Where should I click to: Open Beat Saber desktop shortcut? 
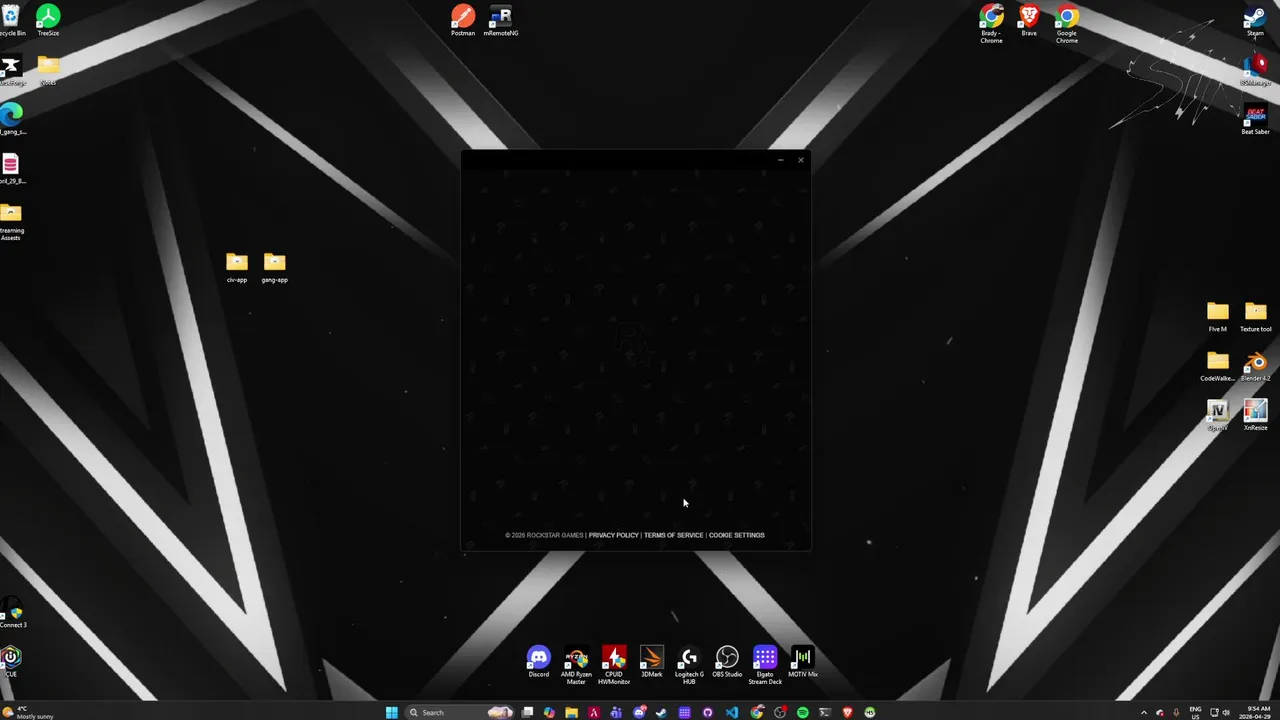[x=1255, y=119]
